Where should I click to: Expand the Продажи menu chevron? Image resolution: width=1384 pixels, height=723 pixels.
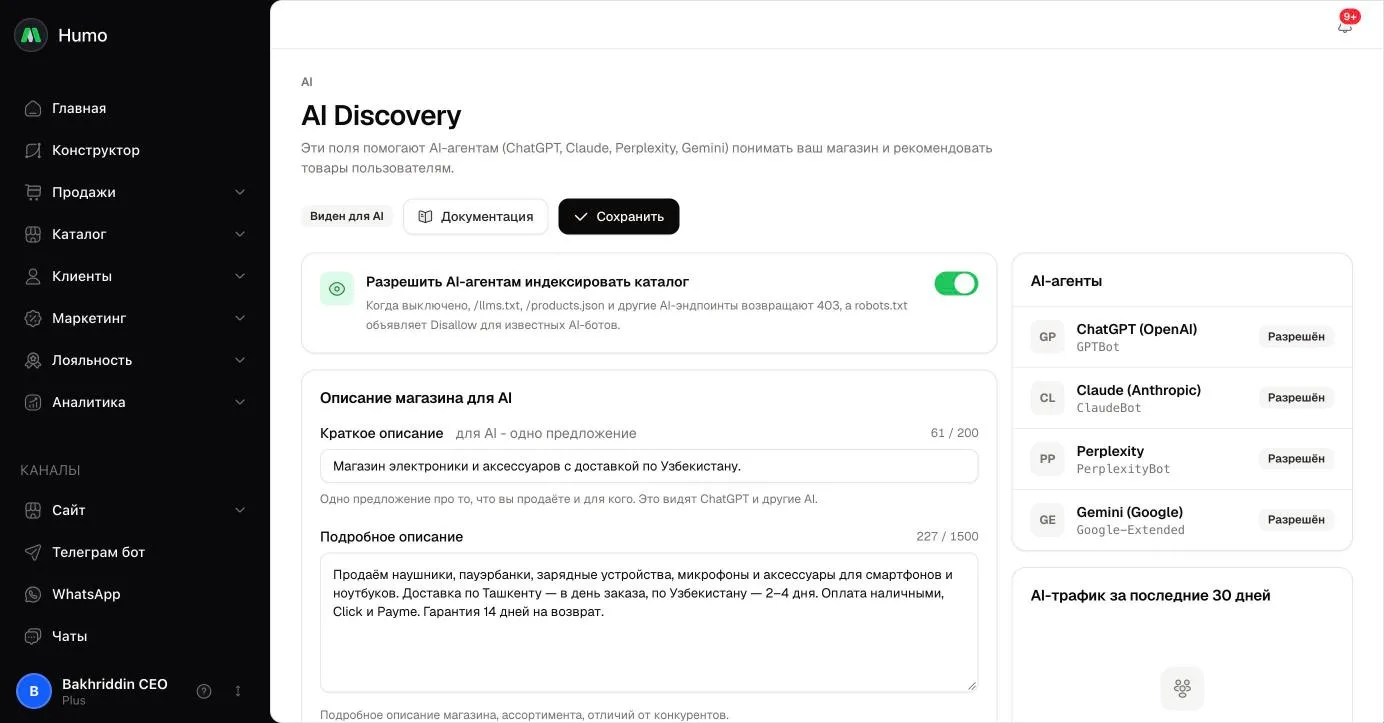240,192
